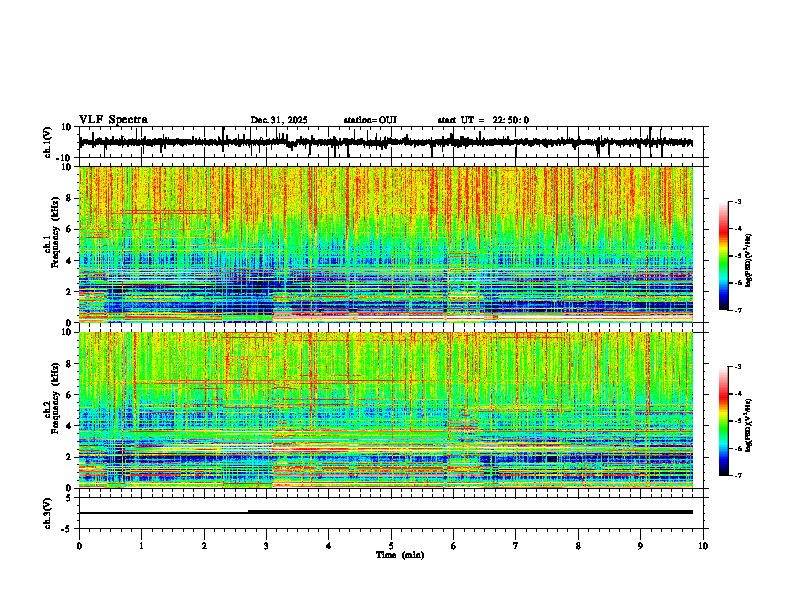The width and height of the screenshot is (792, 612).
Task: Click the ch.1 voltage waveform trace
Action: [x=385, y=142]
